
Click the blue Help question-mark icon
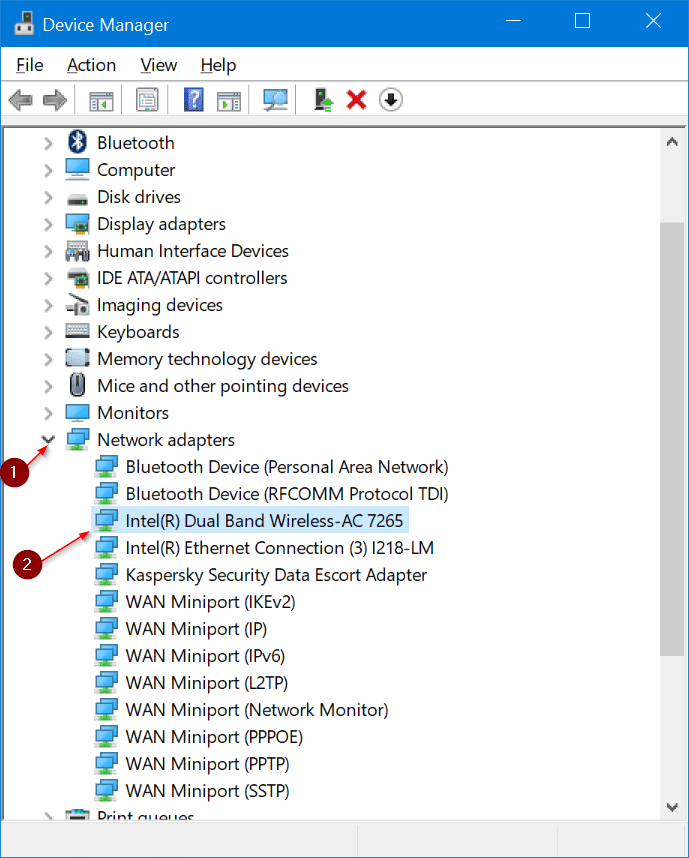coord(194,100)
